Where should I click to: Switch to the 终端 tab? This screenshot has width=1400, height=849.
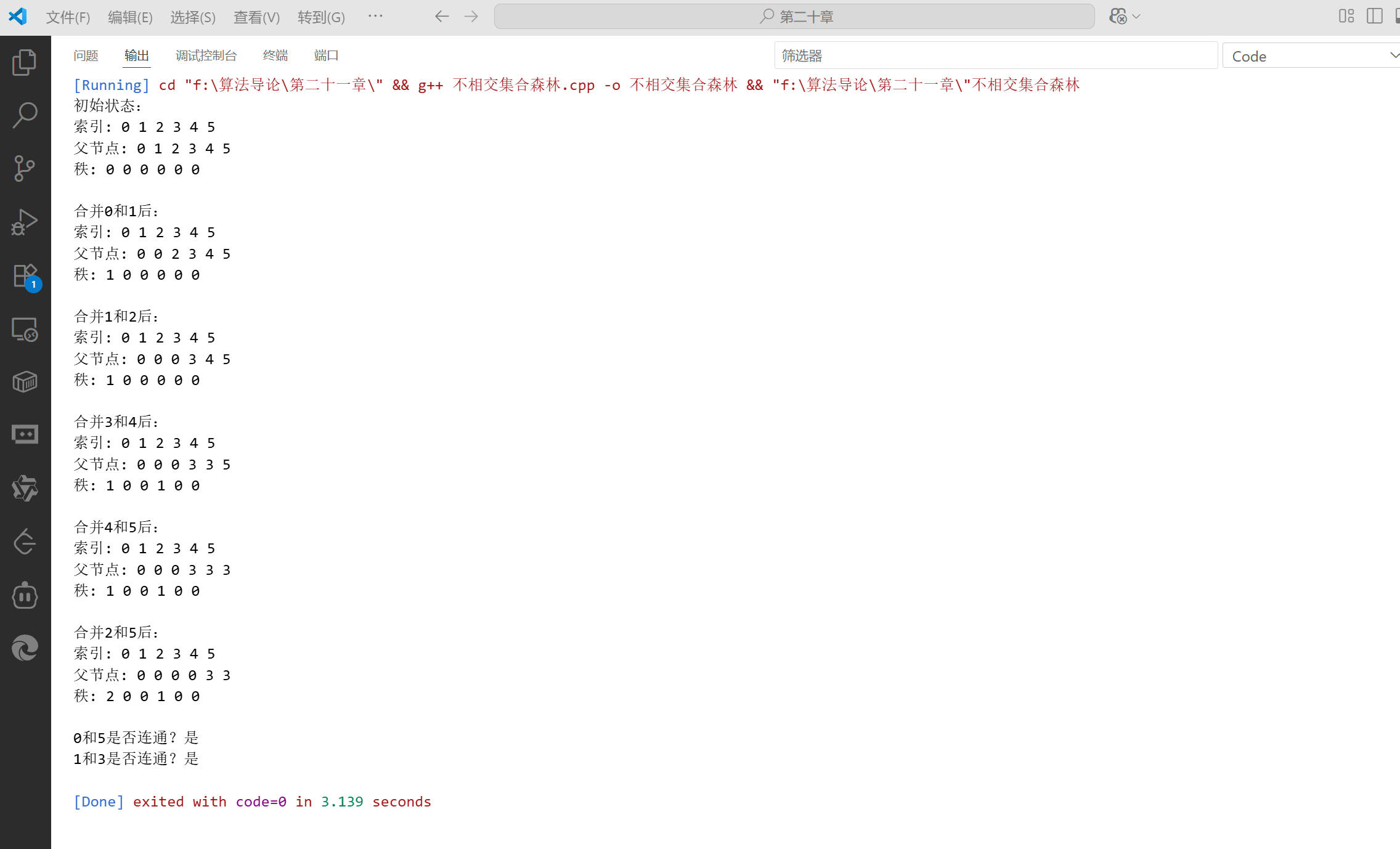coord(275,55)
